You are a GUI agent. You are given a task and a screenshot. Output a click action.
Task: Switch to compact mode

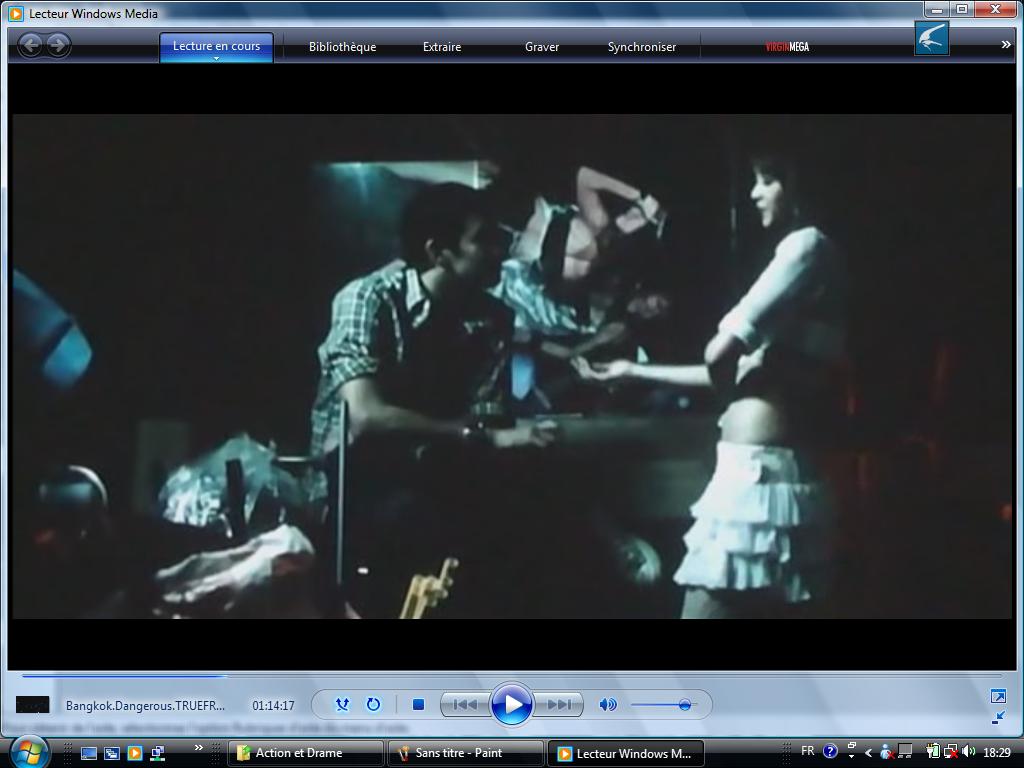click(998, 718)
